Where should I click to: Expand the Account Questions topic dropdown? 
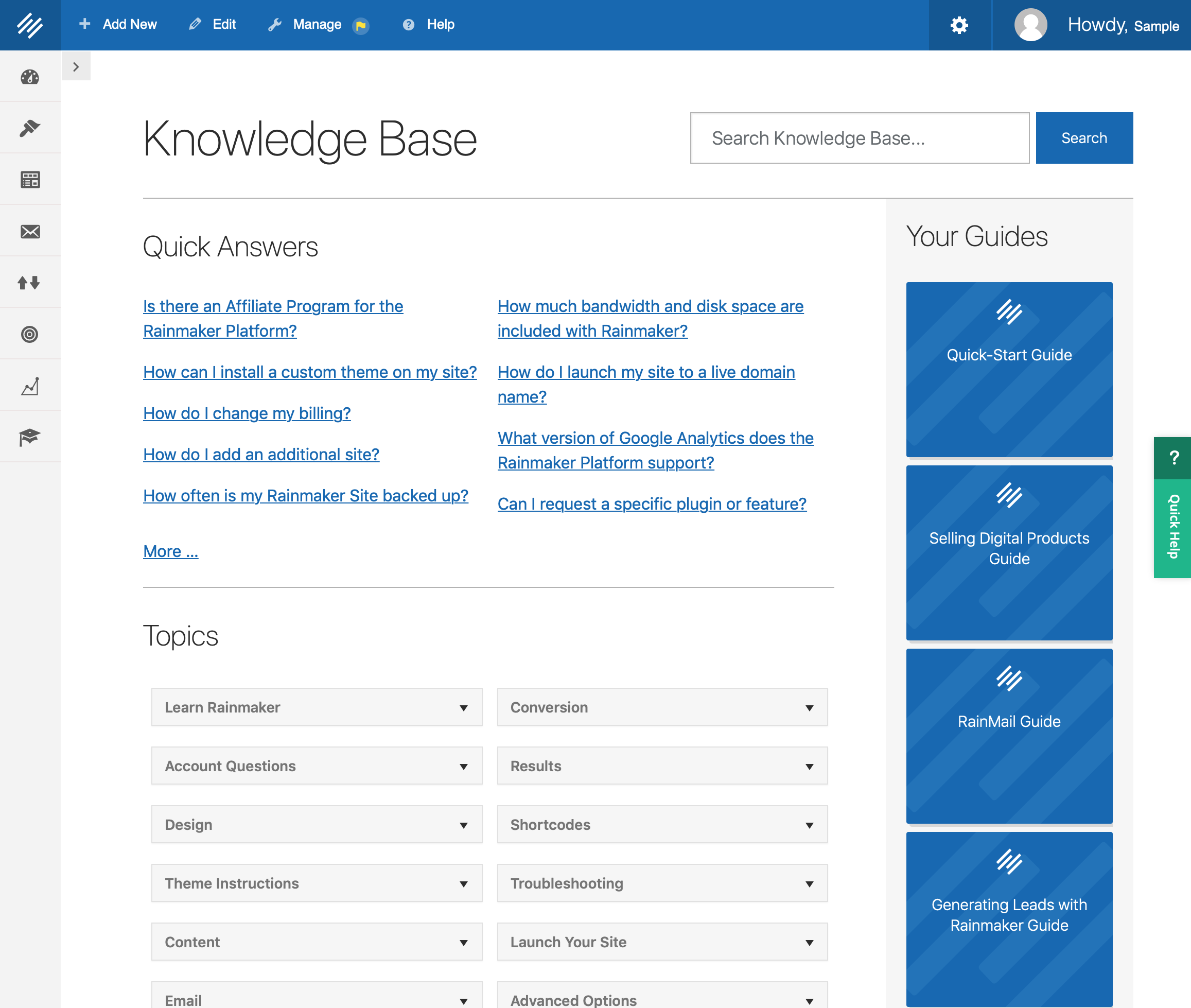click(317, 766)
